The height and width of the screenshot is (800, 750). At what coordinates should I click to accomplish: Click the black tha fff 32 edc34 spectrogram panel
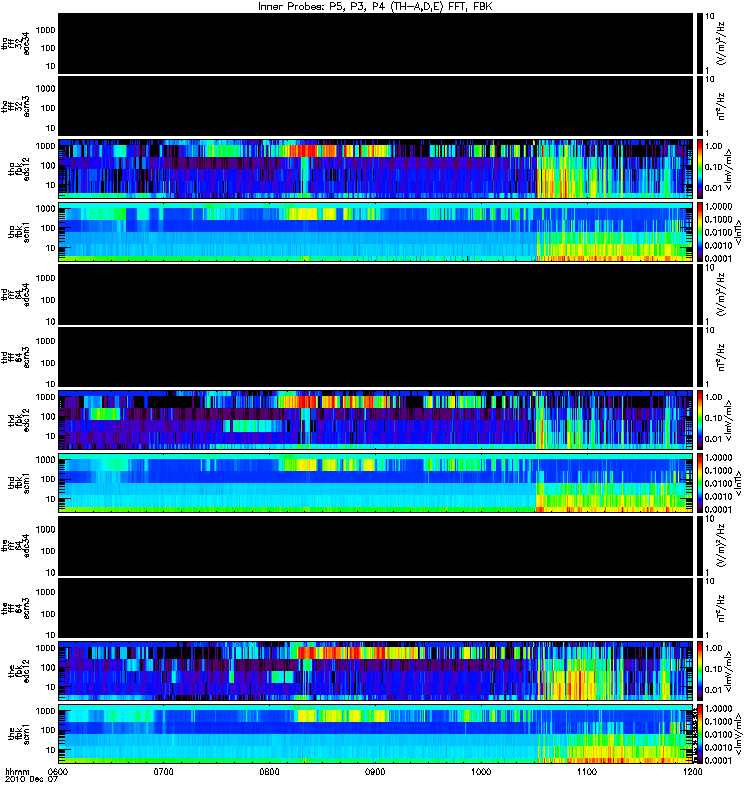point(376,43)
